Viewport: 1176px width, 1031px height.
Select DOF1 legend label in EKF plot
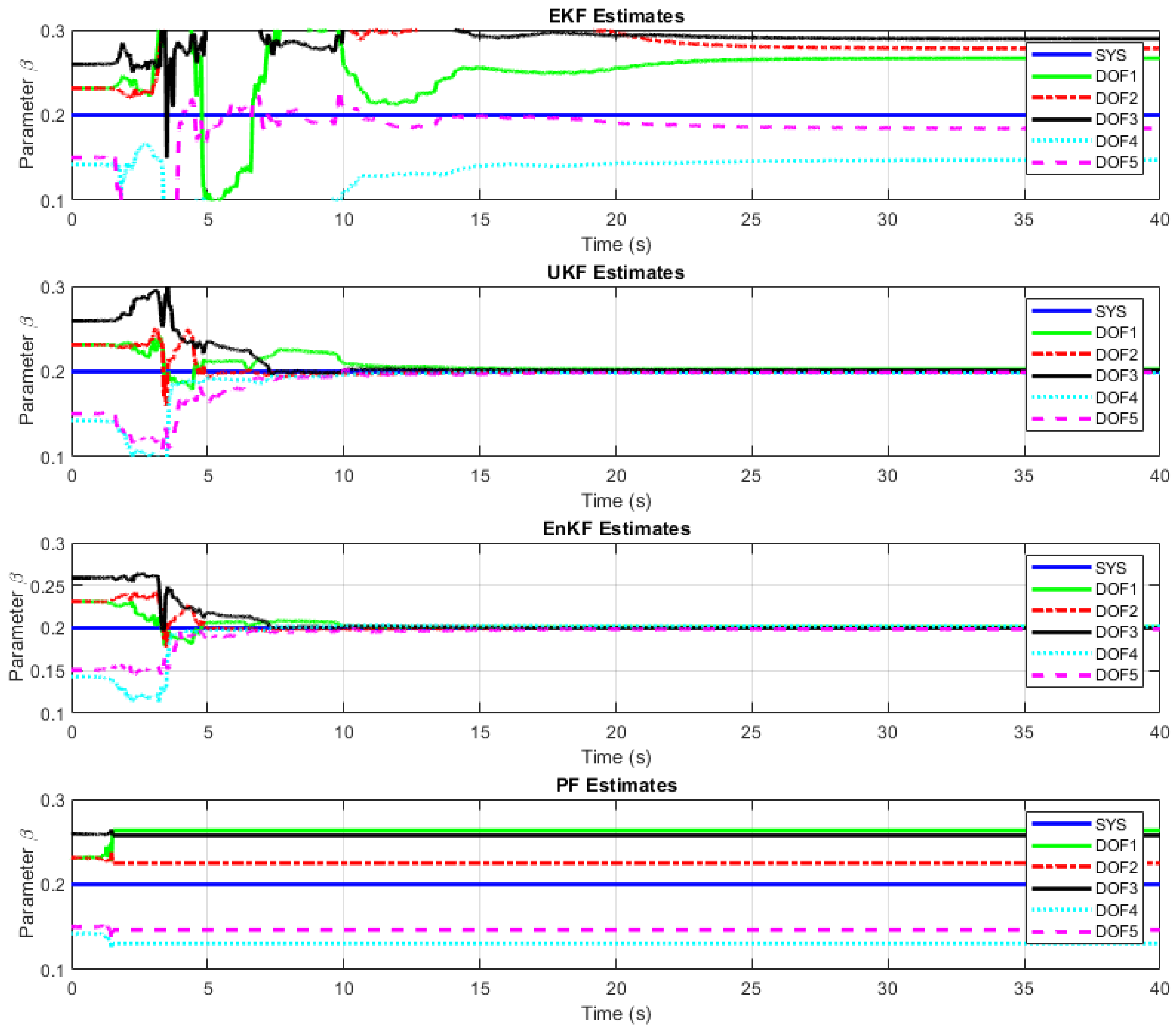pos(1116,77)
